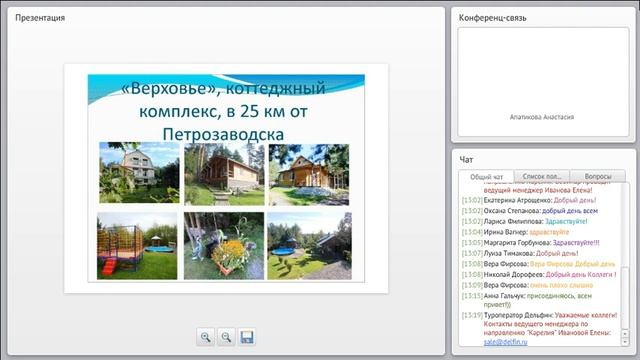Click Маргарита Горбунова's chat message
The width and height of the screenshot is (640, 360).
point(531,243)
